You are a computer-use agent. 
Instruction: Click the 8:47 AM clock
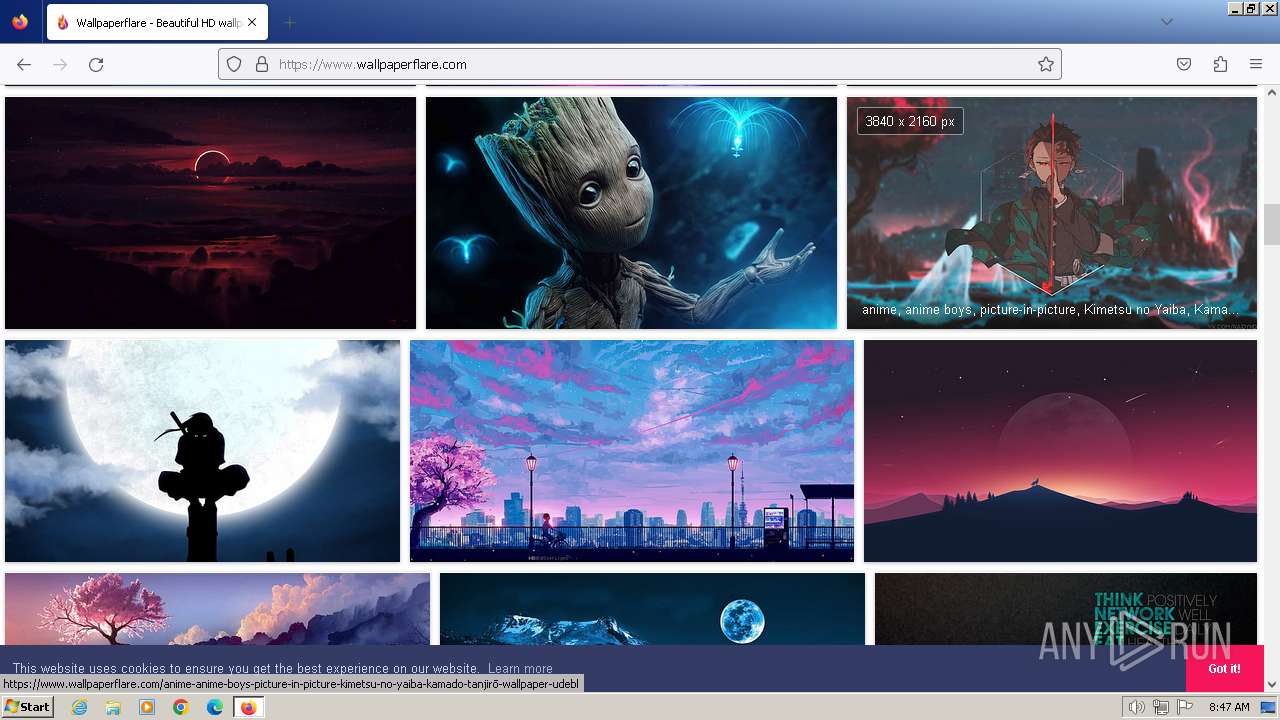[1229, 707]
